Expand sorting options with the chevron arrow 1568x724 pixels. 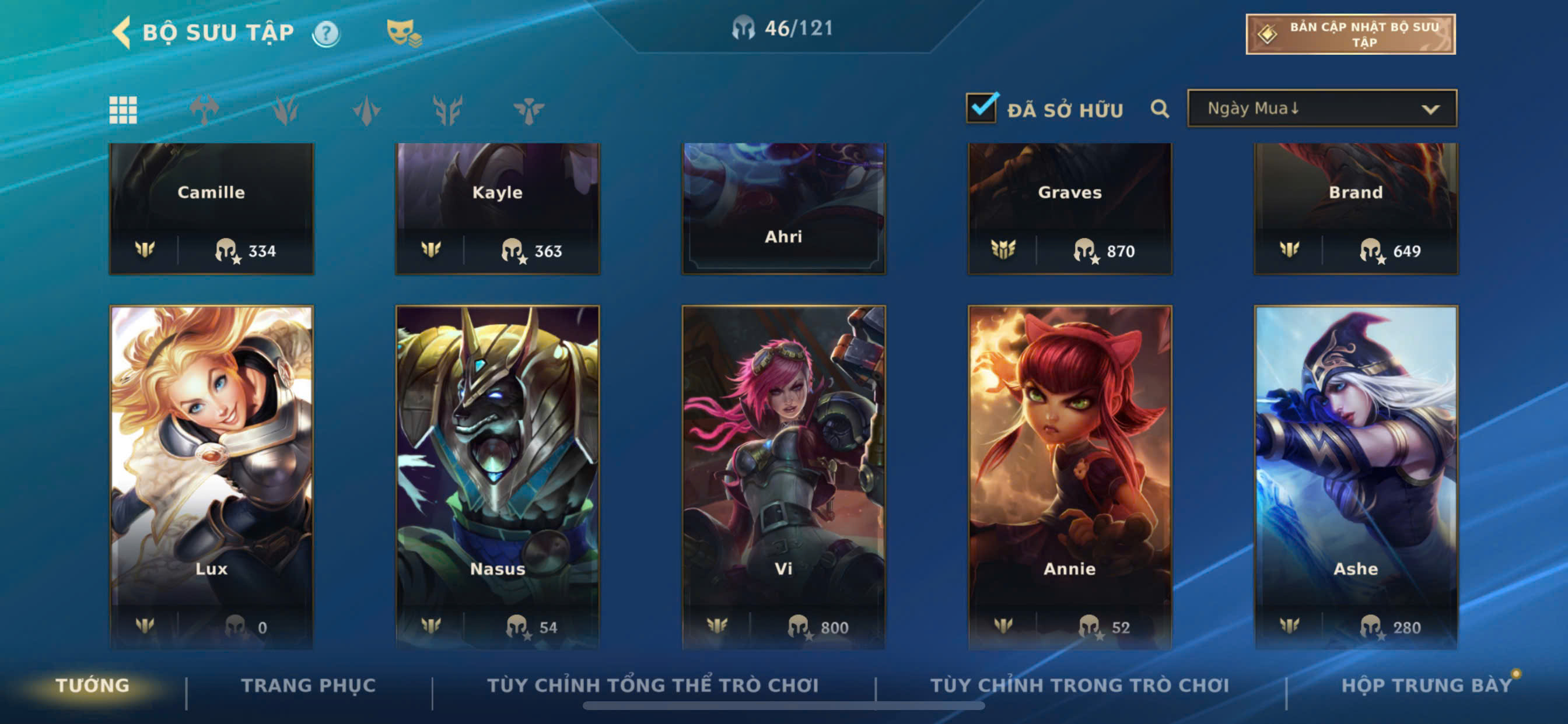[1430, 110]
